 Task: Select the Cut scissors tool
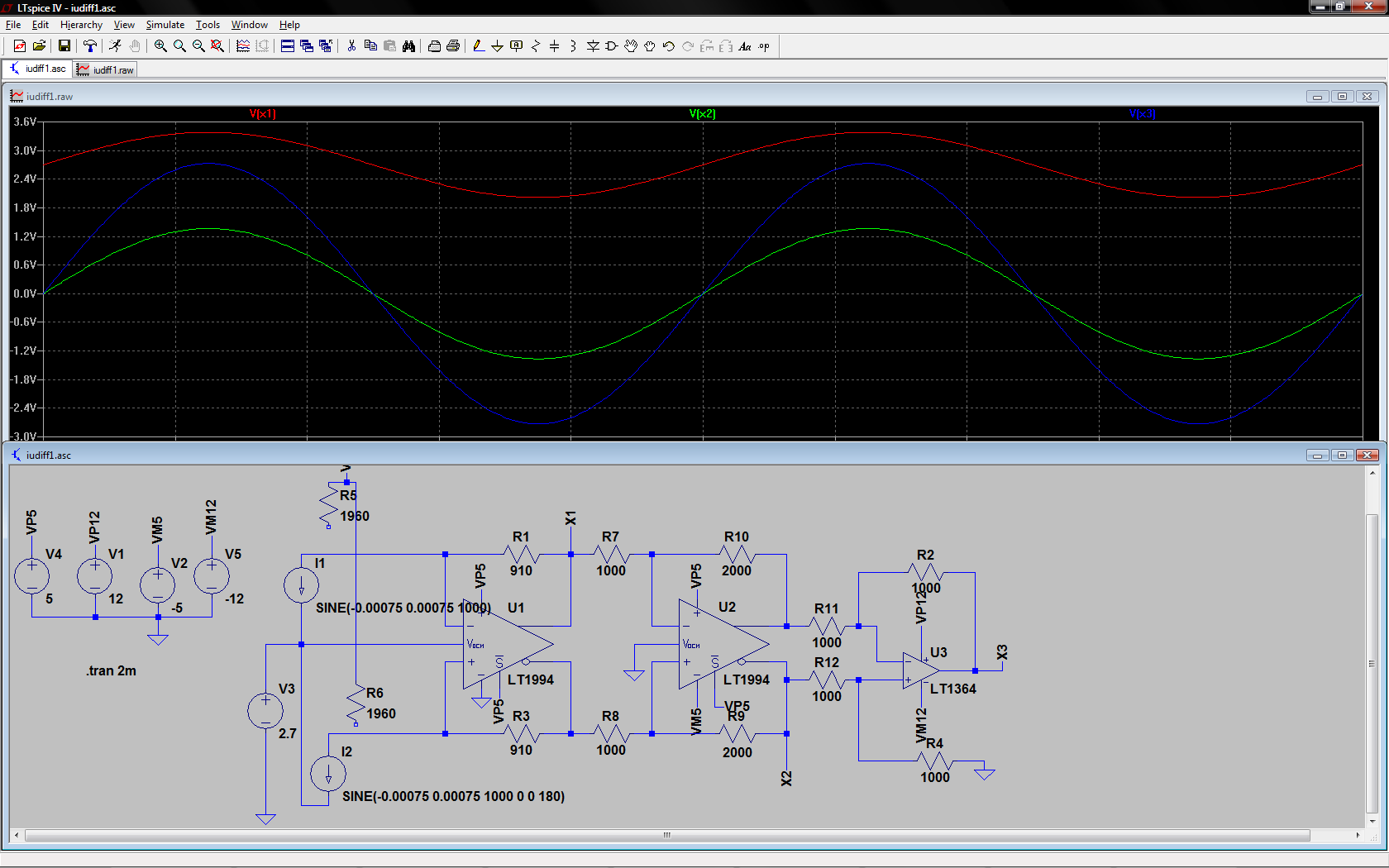pos(351,46)
